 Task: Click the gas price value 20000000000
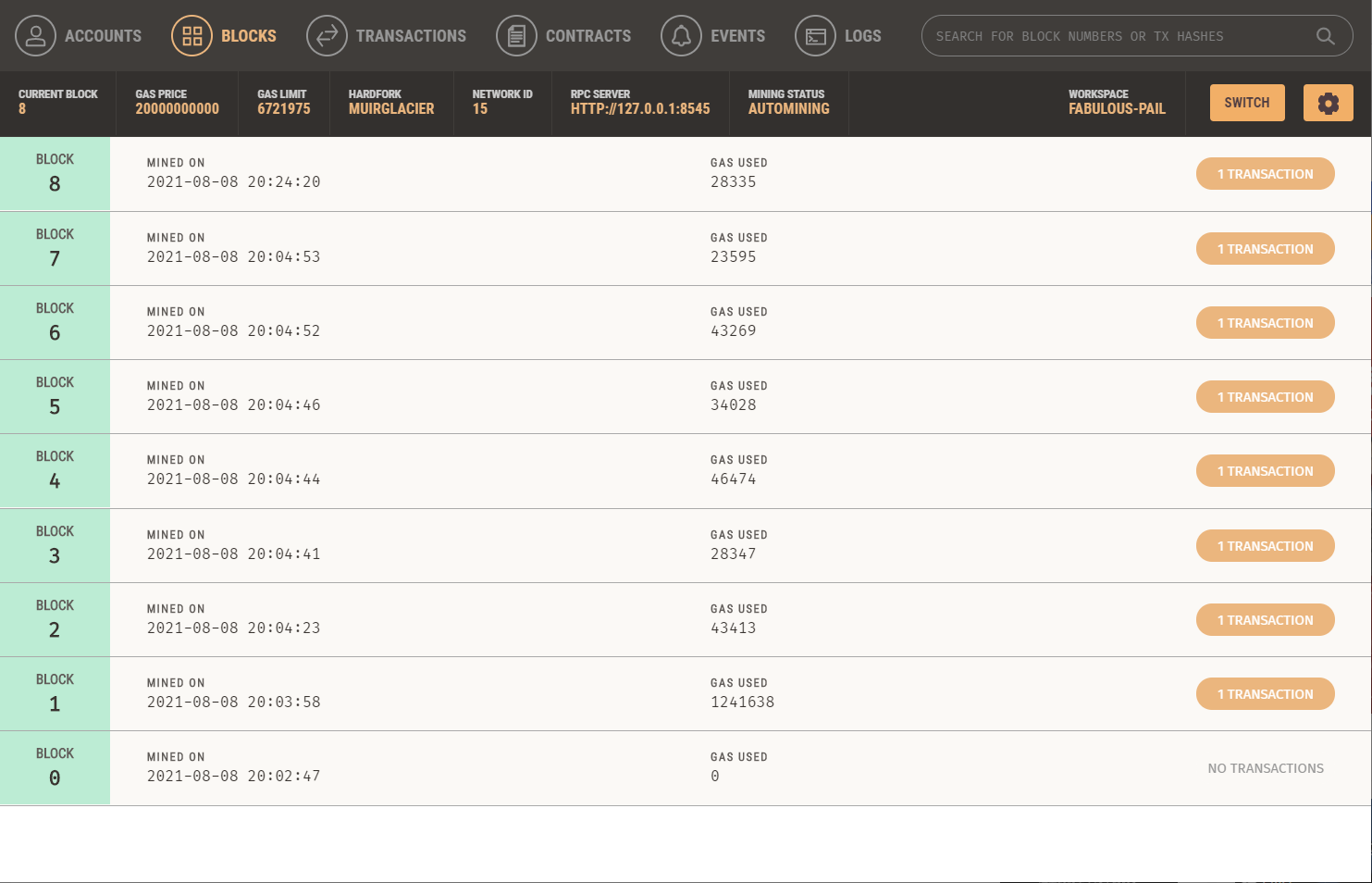tap(178, 109)
